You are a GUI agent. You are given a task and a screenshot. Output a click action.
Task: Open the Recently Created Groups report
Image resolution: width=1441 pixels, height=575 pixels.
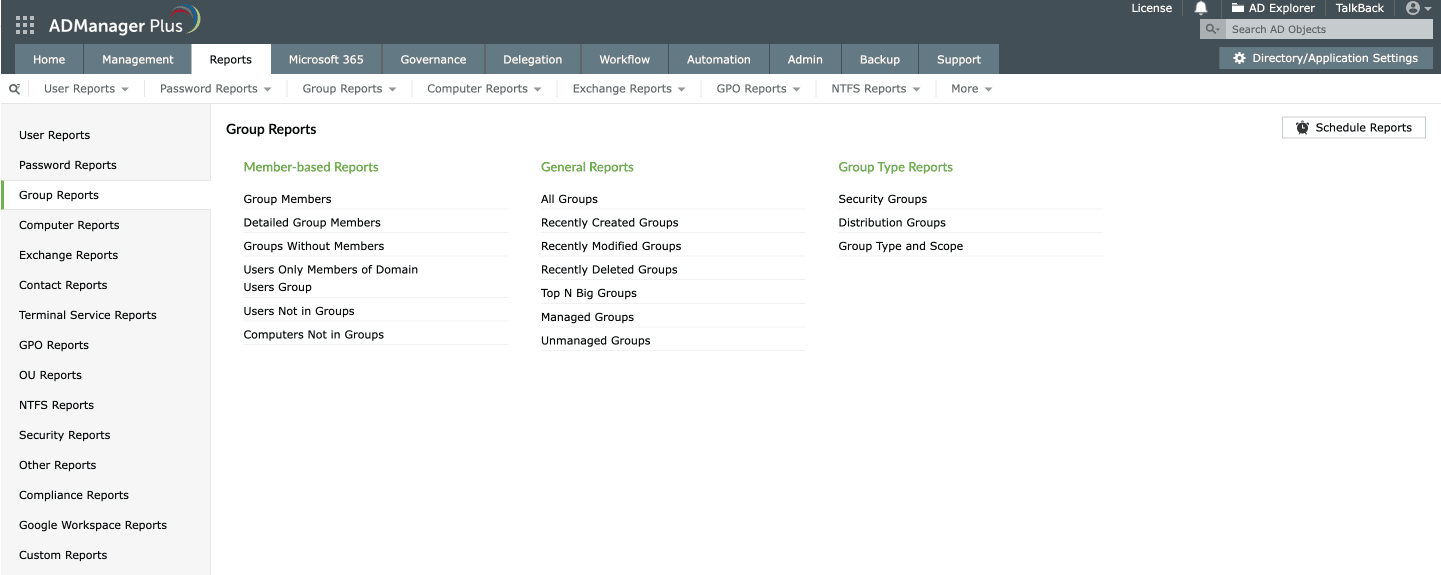610,223
